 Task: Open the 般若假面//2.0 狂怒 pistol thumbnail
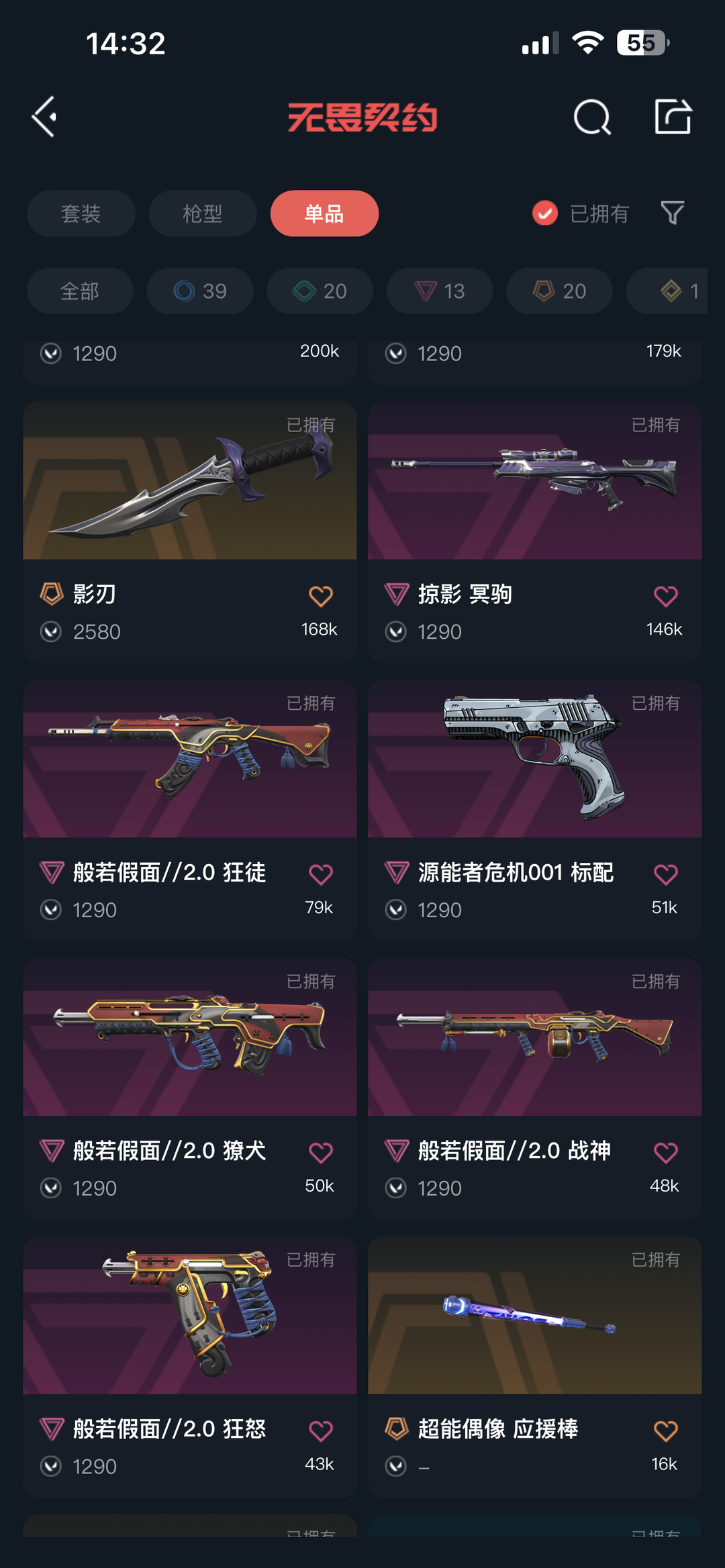click(190, 1315)
